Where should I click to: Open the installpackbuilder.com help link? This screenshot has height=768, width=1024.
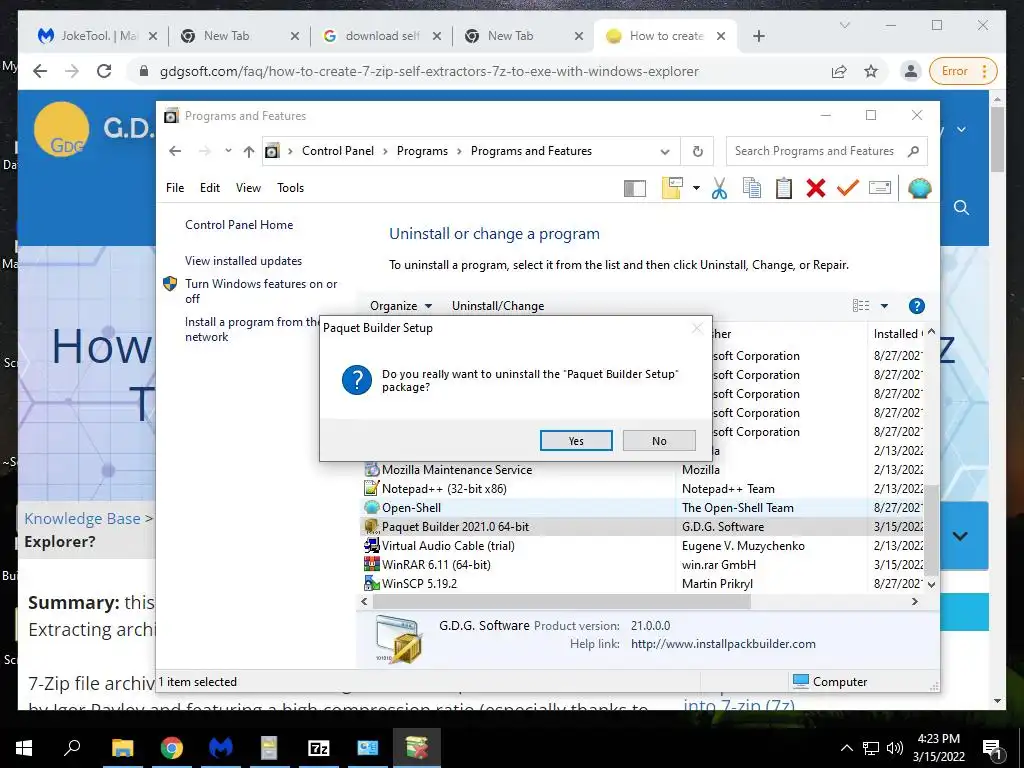point(723,644)
